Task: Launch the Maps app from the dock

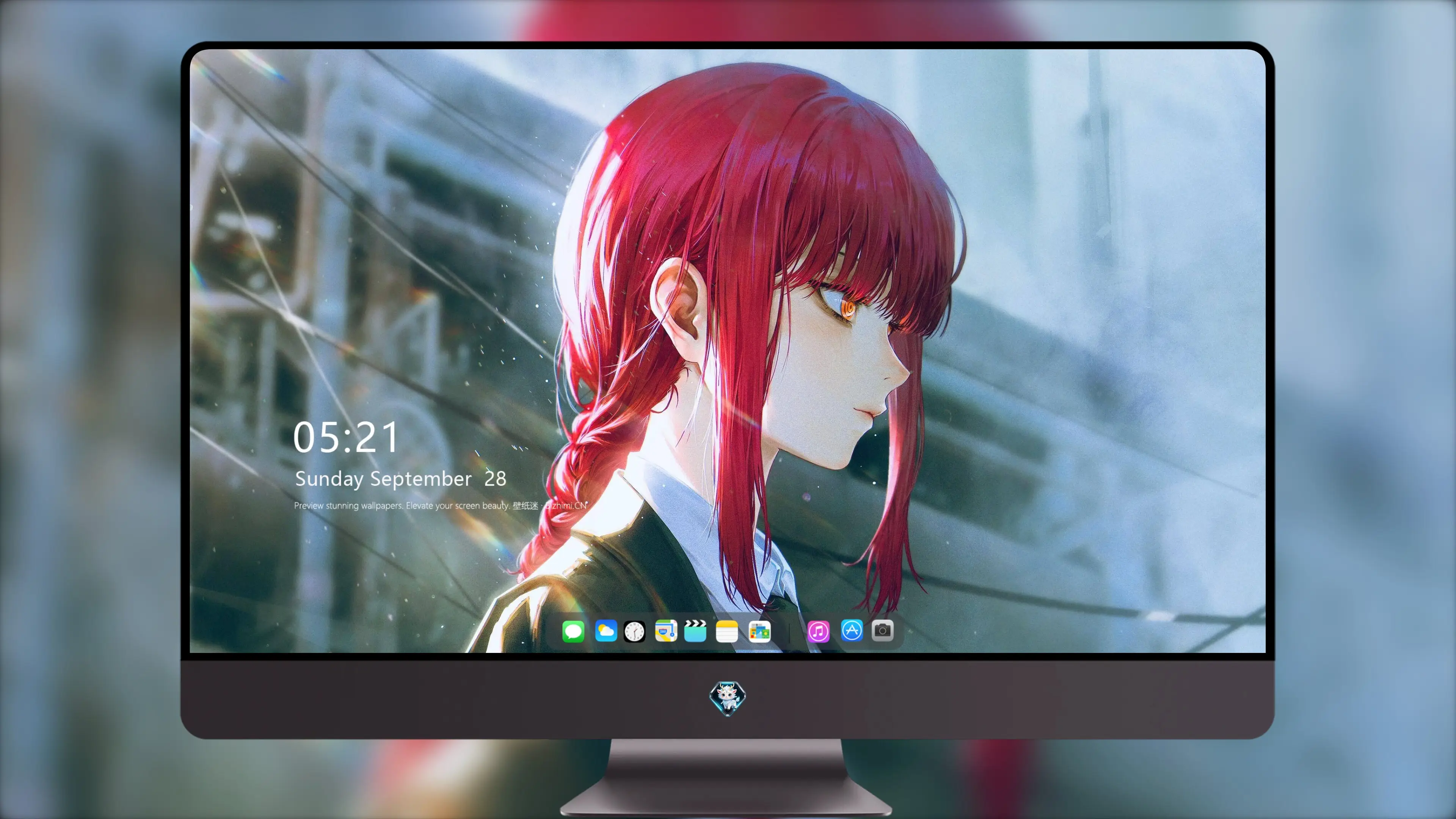Action: click(x=666, y=631)
